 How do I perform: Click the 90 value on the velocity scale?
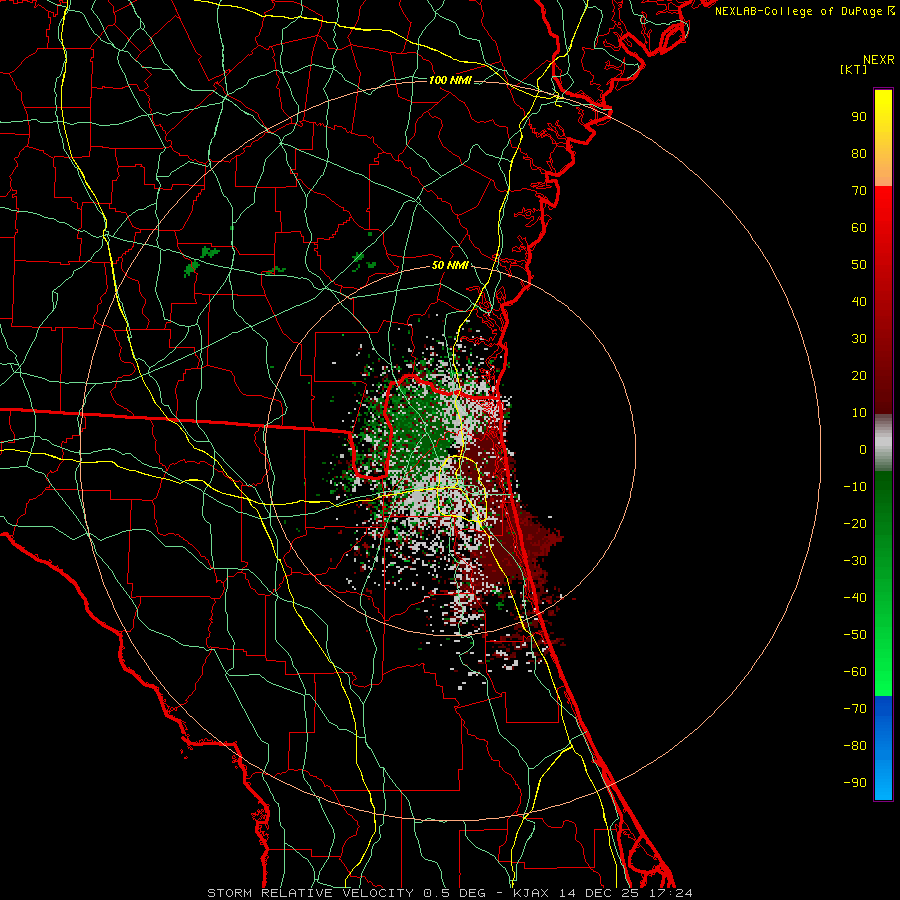(859, 117)
